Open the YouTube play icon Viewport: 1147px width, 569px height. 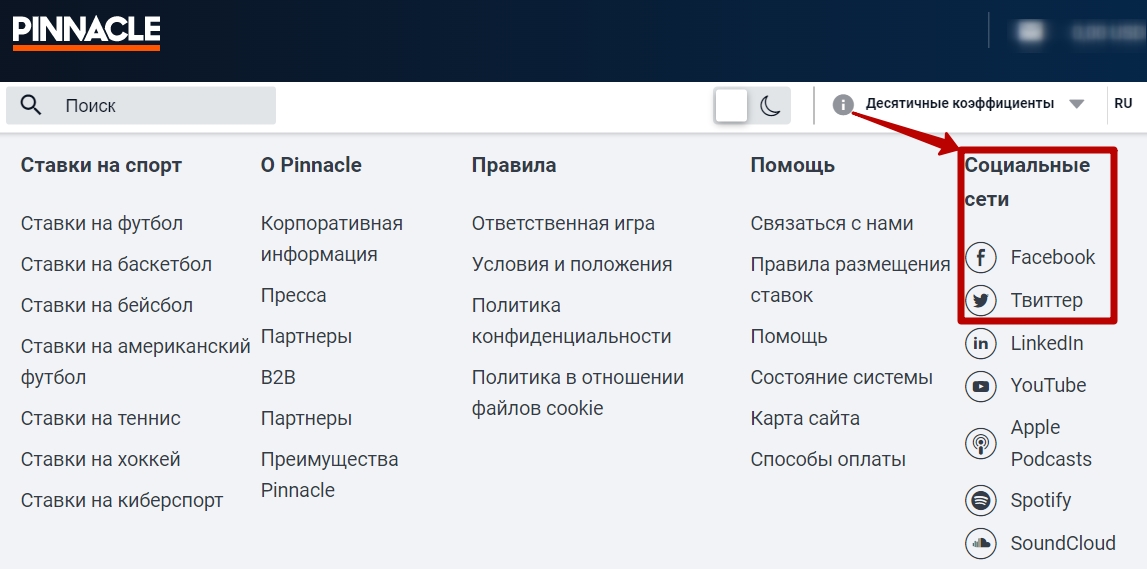981,385
